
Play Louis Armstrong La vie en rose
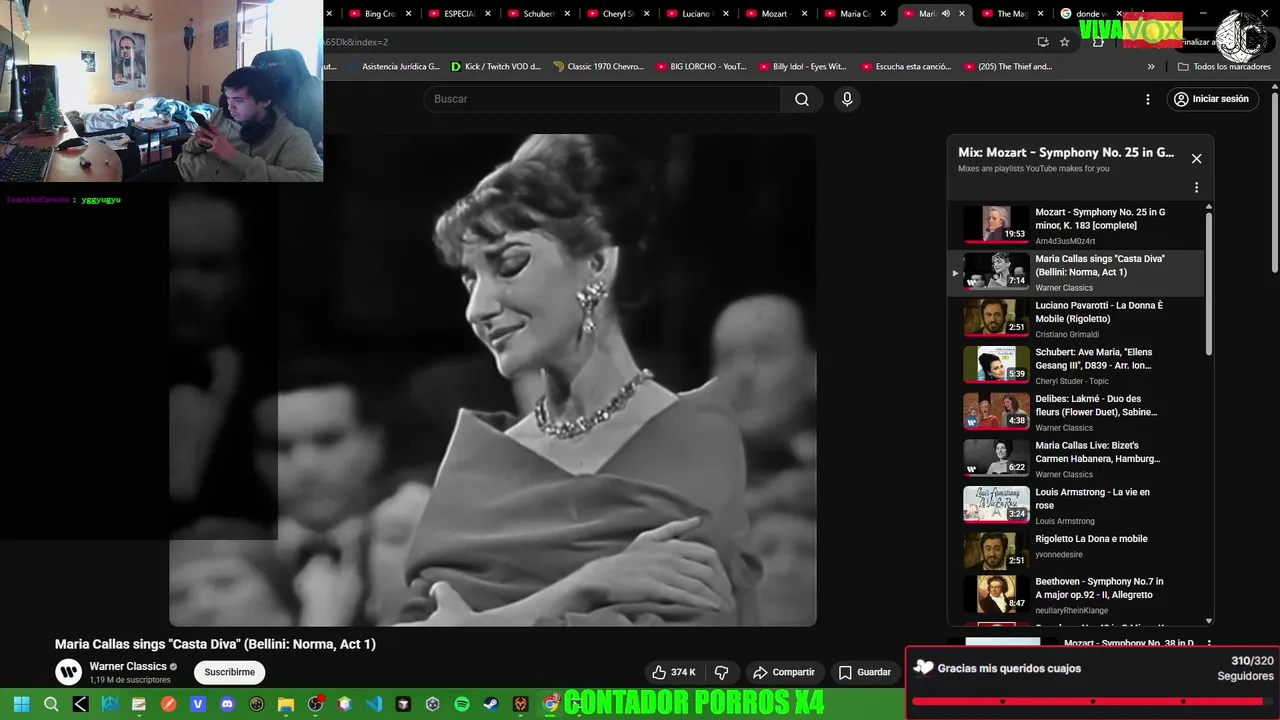pos(1075,505)
